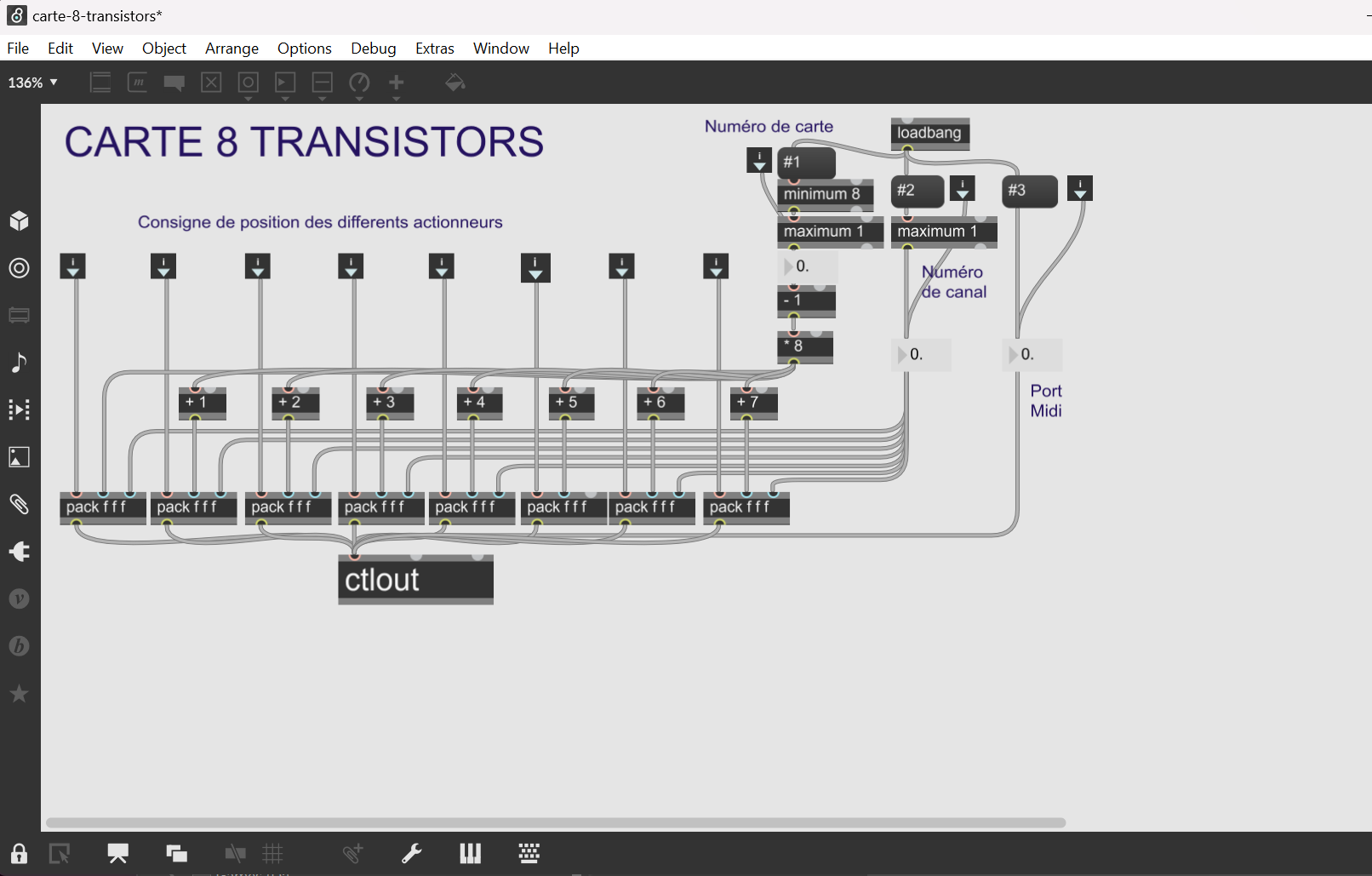Select the #1 message box

click(x=806, y=163)
